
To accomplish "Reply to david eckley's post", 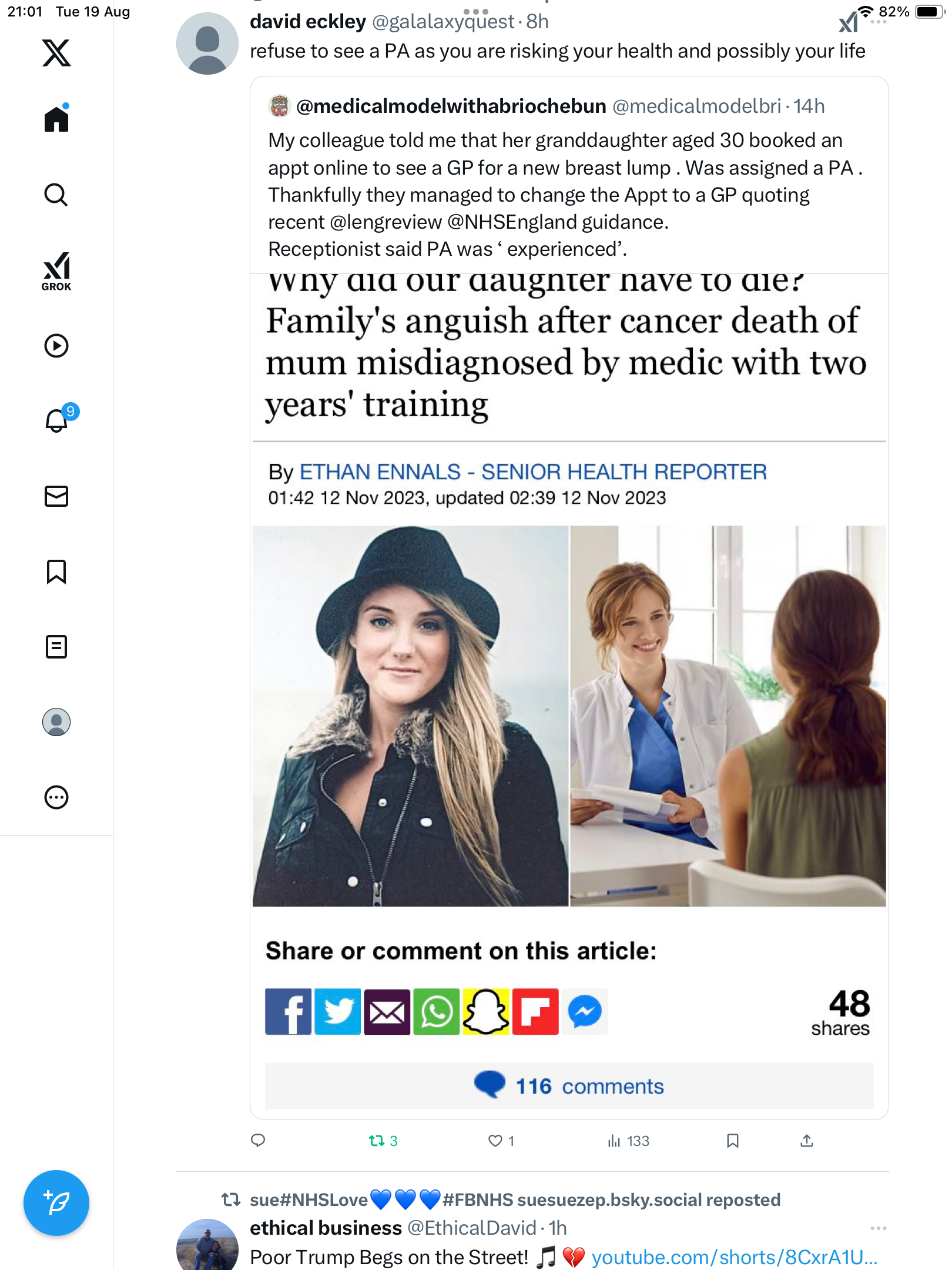I will click(x=258, y=1141).
